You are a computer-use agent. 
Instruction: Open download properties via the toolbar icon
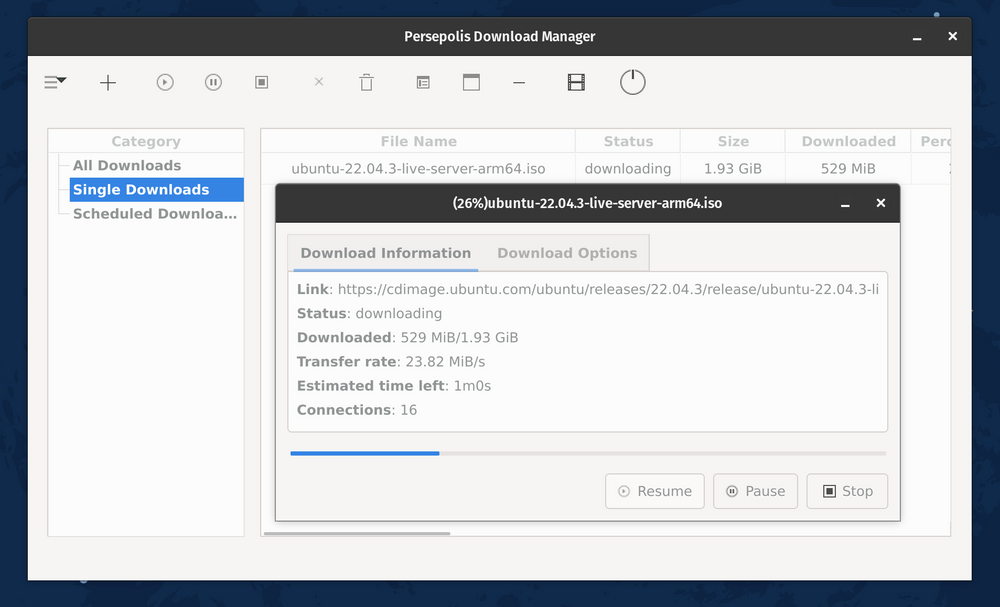(421, 82)
